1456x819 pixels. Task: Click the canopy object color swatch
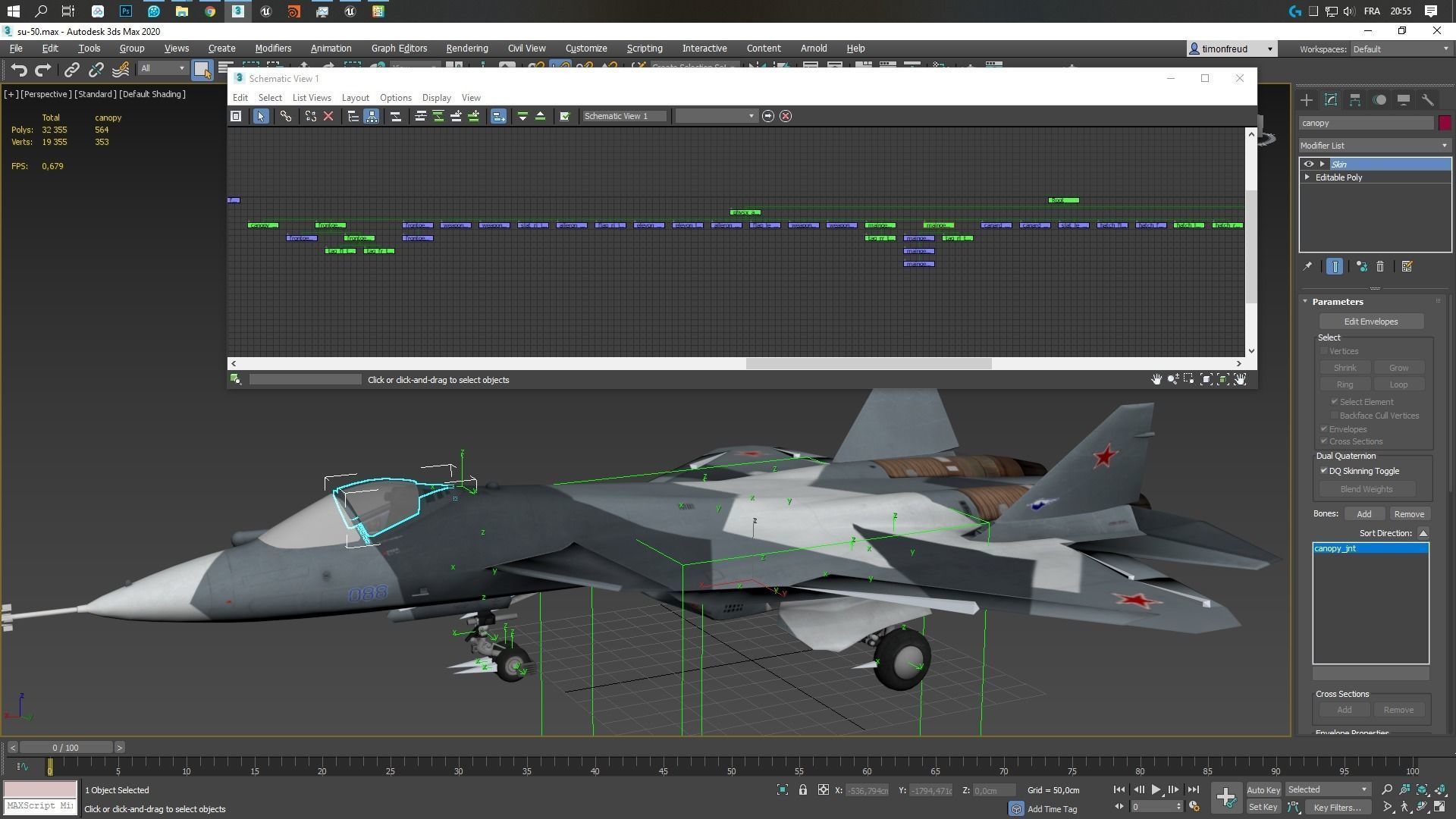(x=1445, y=123)
